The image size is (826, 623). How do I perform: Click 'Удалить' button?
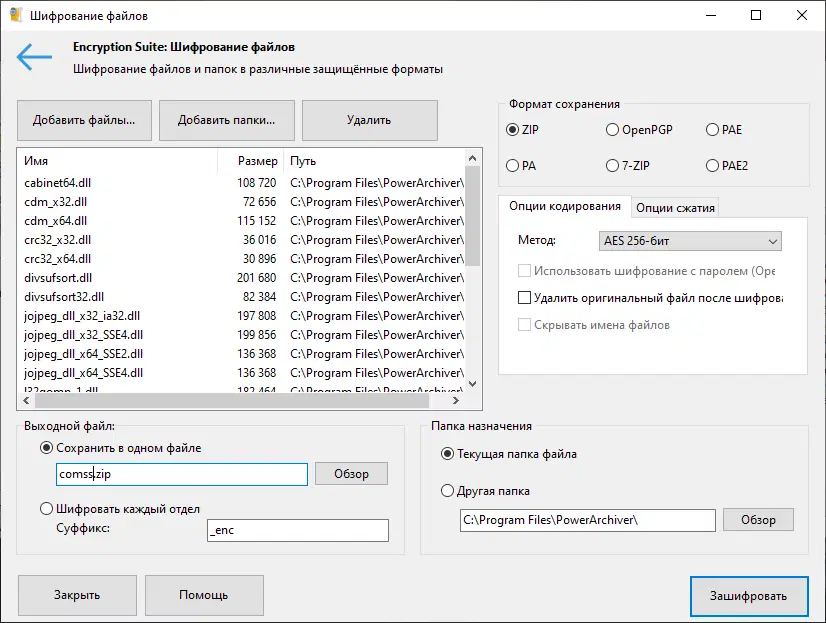[x=369, y=120]
